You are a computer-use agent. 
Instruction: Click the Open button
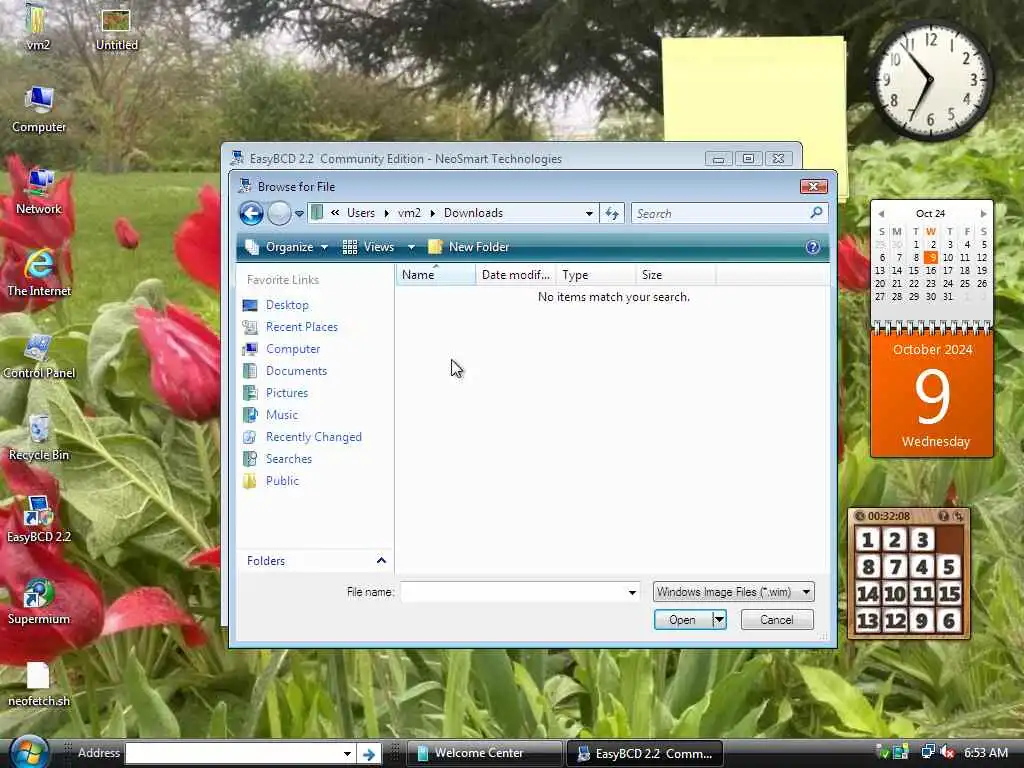(682, 620)
